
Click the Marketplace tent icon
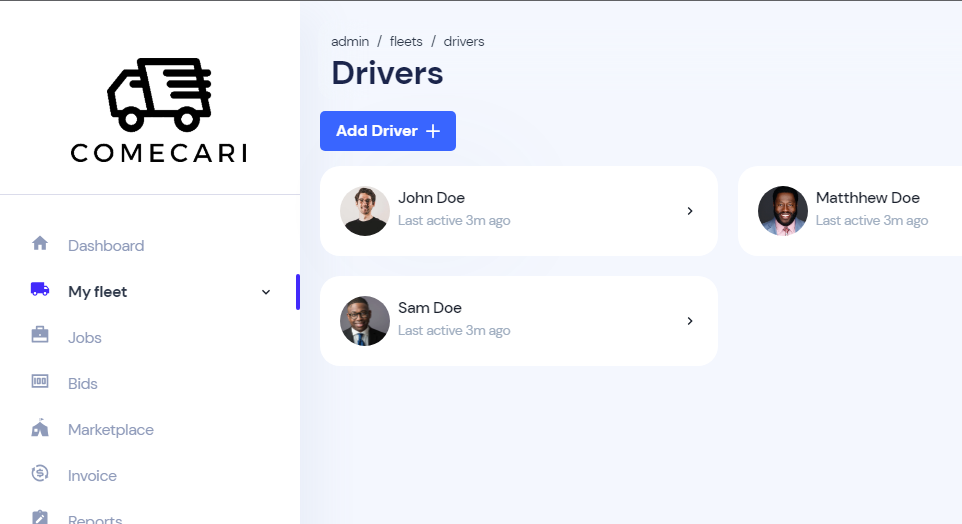click(x=40, y=428)
